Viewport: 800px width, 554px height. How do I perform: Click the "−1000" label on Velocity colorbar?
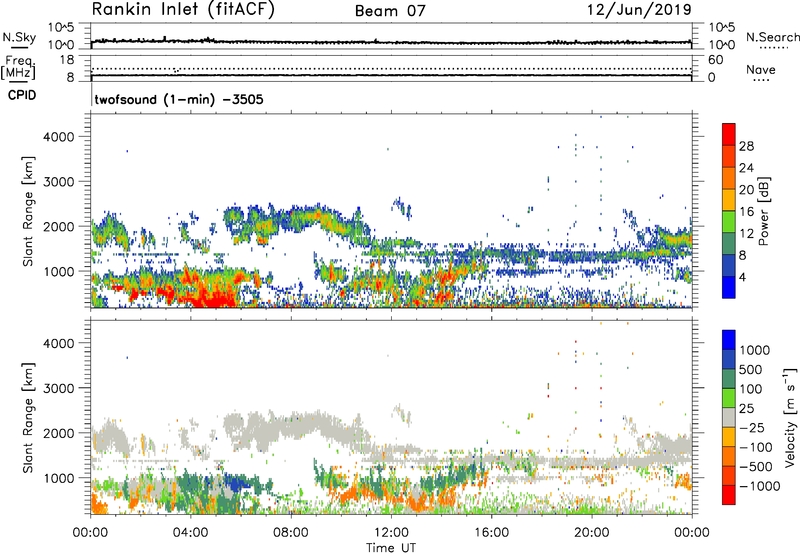click(760, 486)
